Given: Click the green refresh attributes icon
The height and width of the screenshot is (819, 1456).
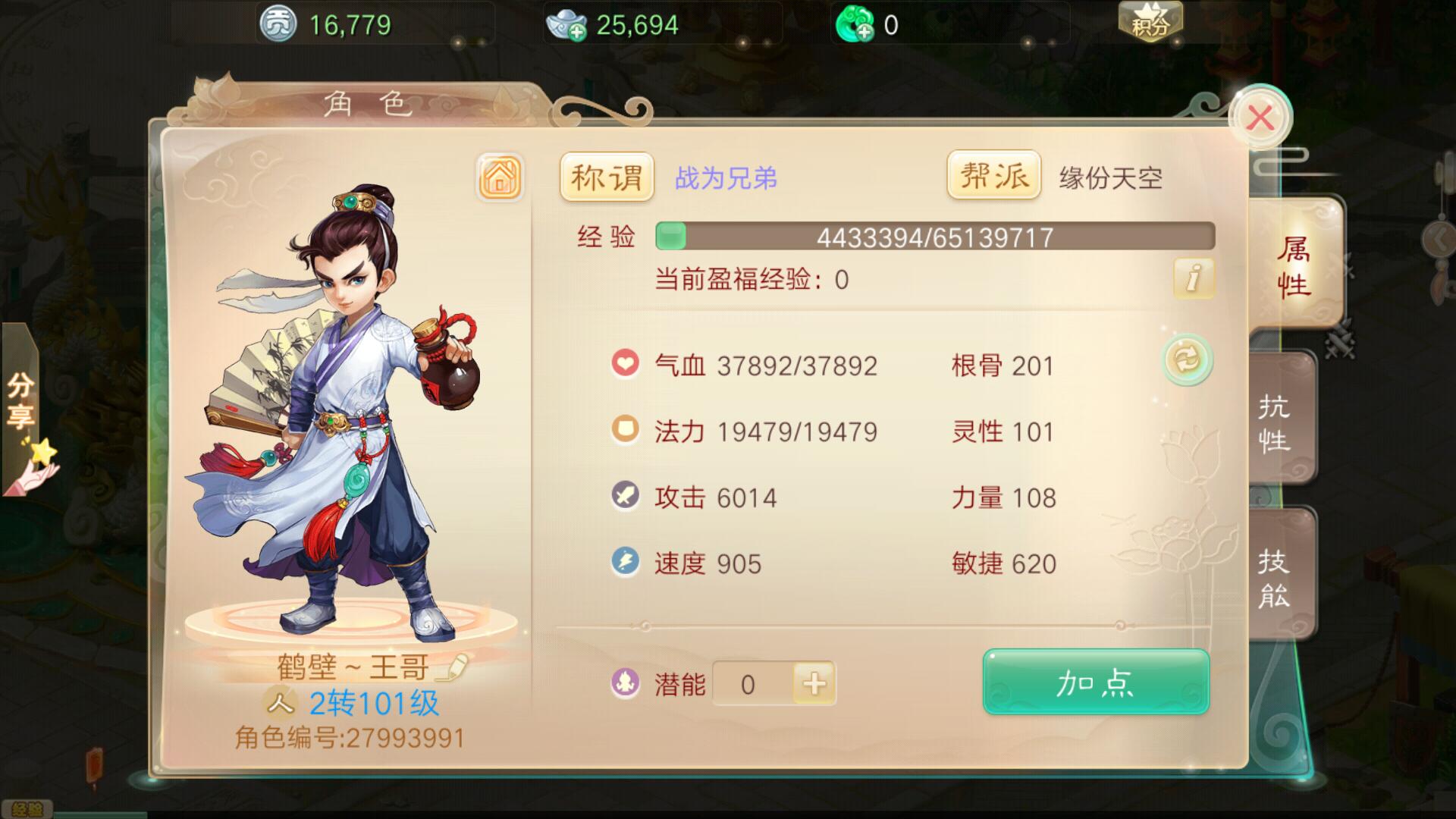Looking at the screenshot, I should pos(1187,359).
